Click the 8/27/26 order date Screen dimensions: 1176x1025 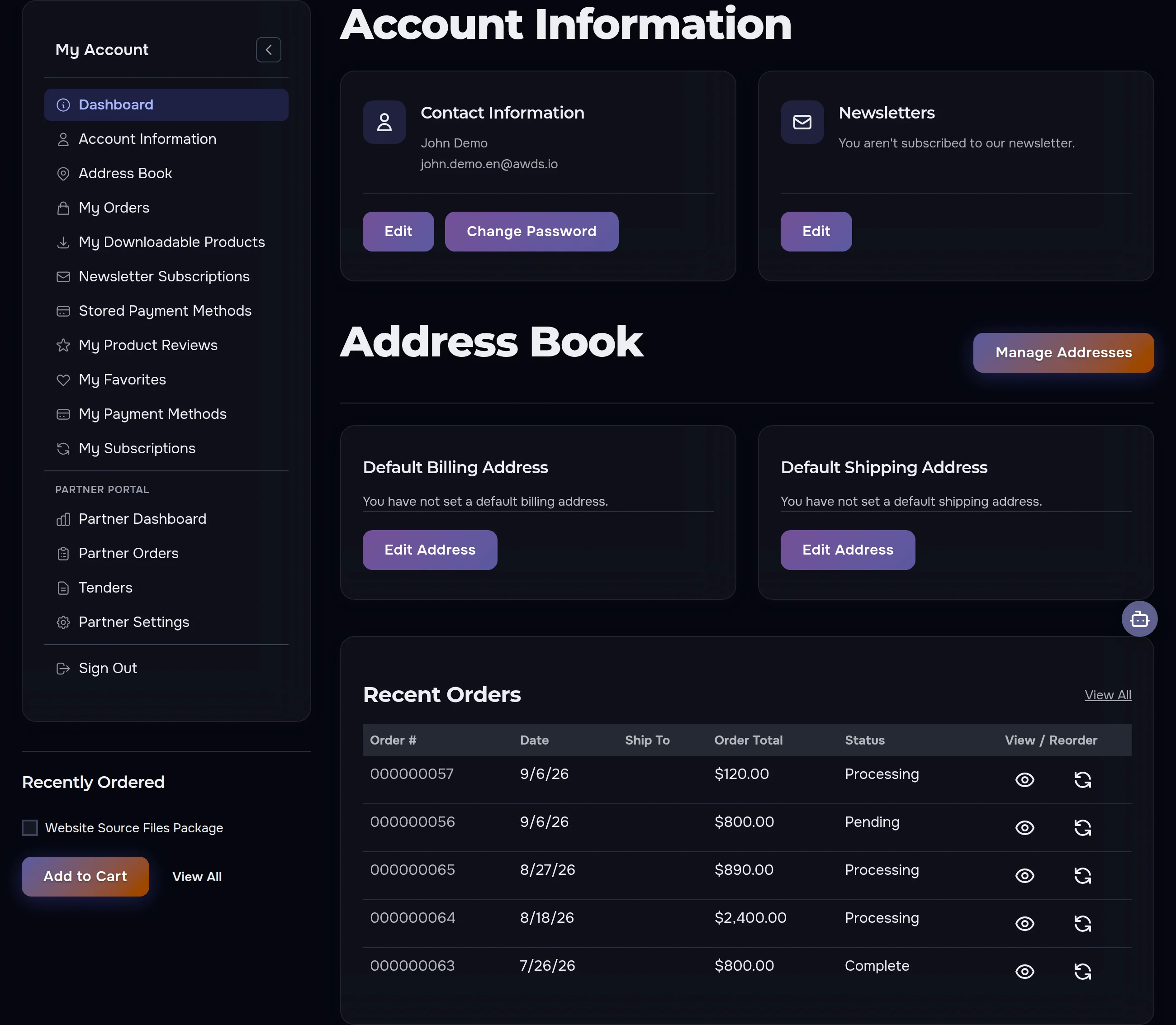547,870
